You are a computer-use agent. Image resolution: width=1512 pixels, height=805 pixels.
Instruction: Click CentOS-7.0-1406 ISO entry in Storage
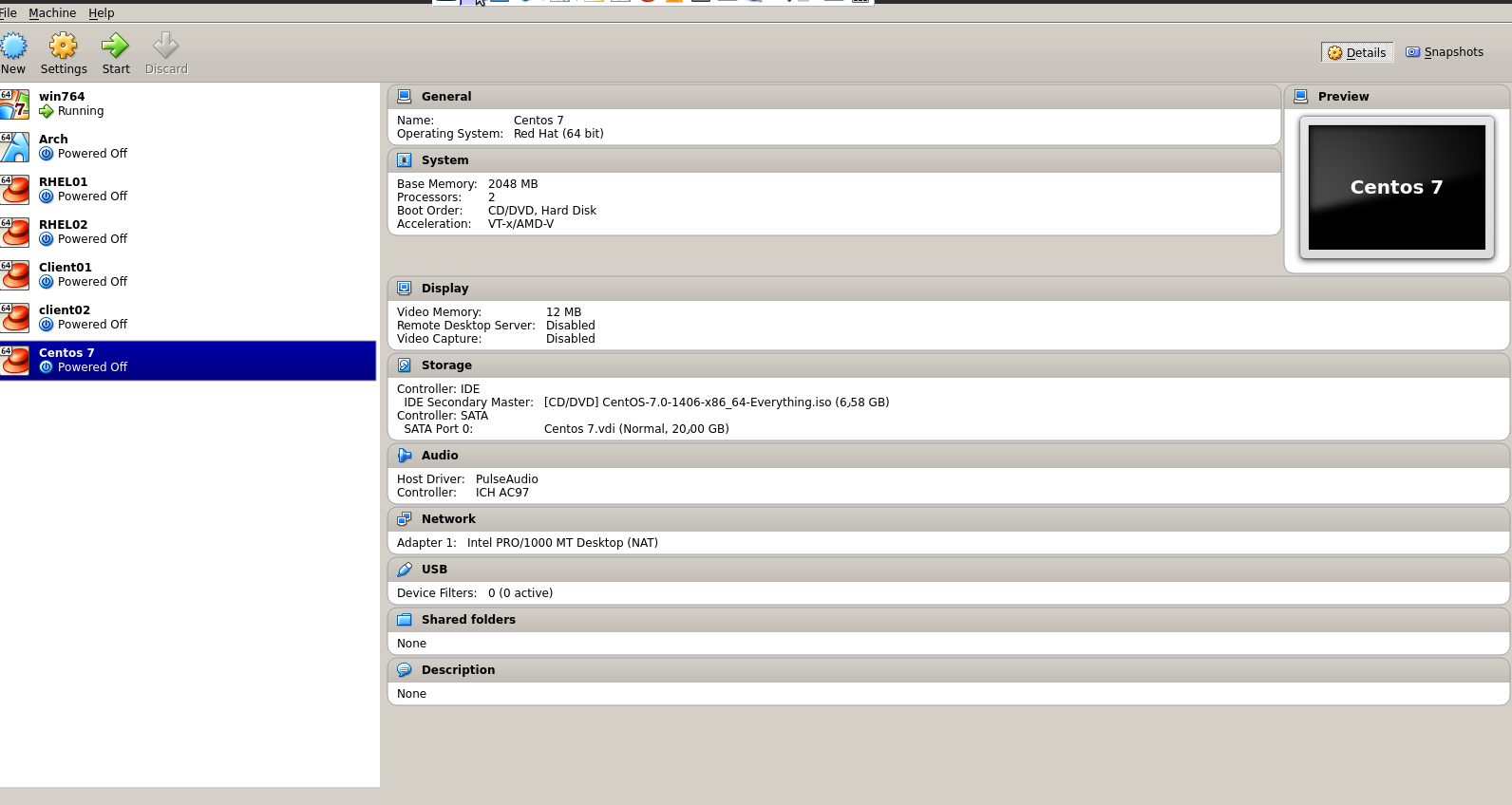coord(717,402)
